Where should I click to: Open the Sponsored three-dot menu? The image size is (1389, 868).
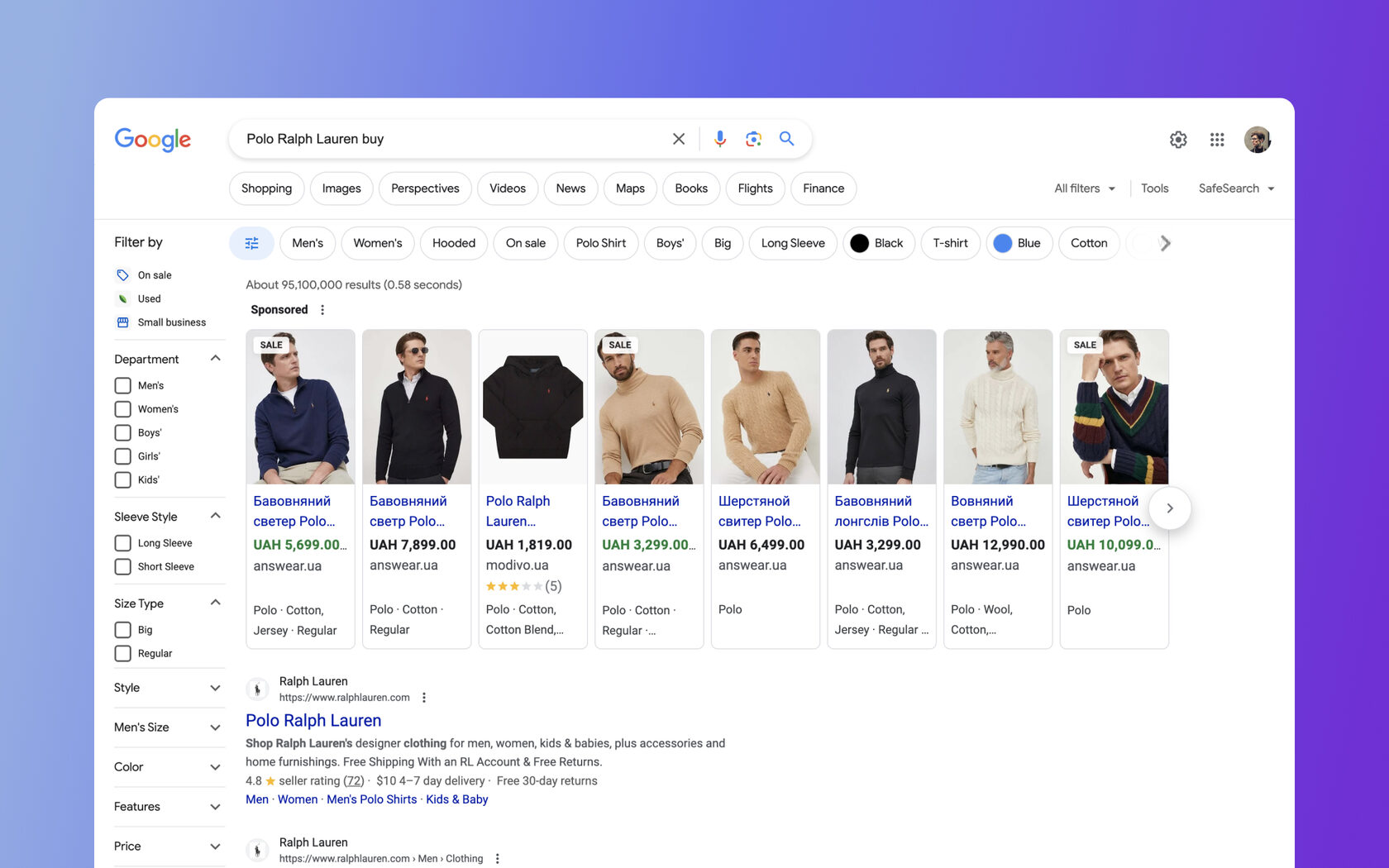[x=322, y=310]
